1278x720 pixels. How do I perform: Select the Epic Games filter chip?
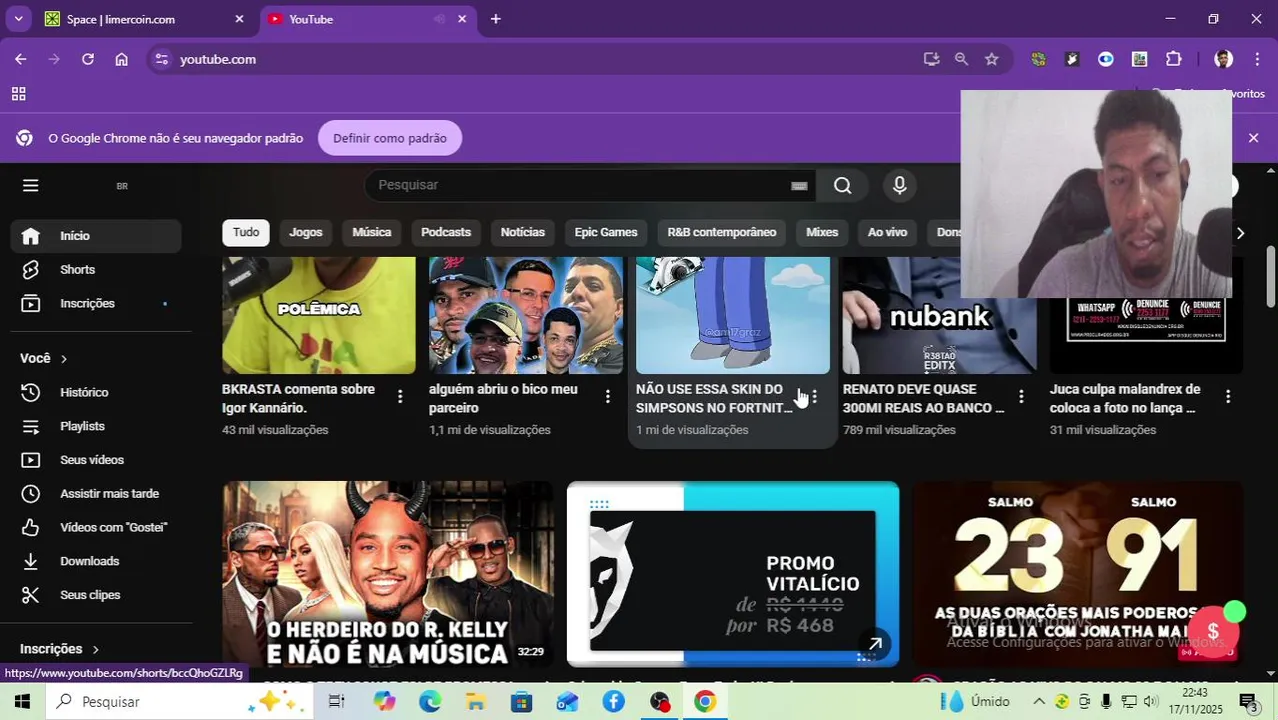point(606,232)
